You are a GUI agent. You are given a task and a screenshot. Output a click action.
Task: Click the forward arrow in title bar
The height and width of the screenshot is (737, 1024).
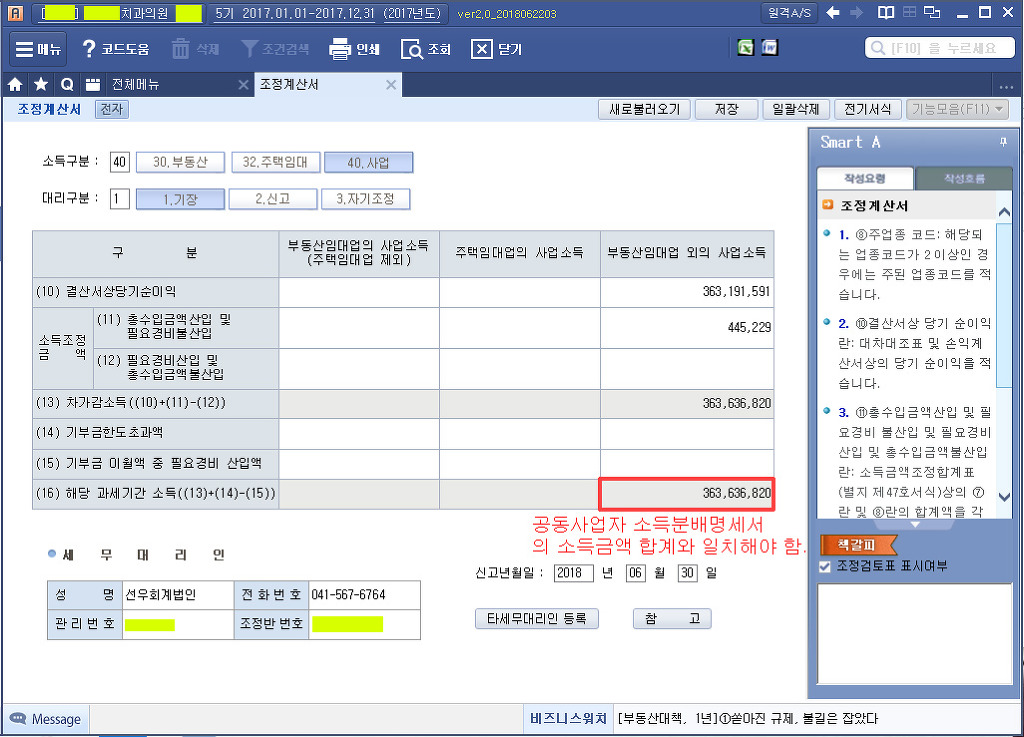[x=857, y=12]
